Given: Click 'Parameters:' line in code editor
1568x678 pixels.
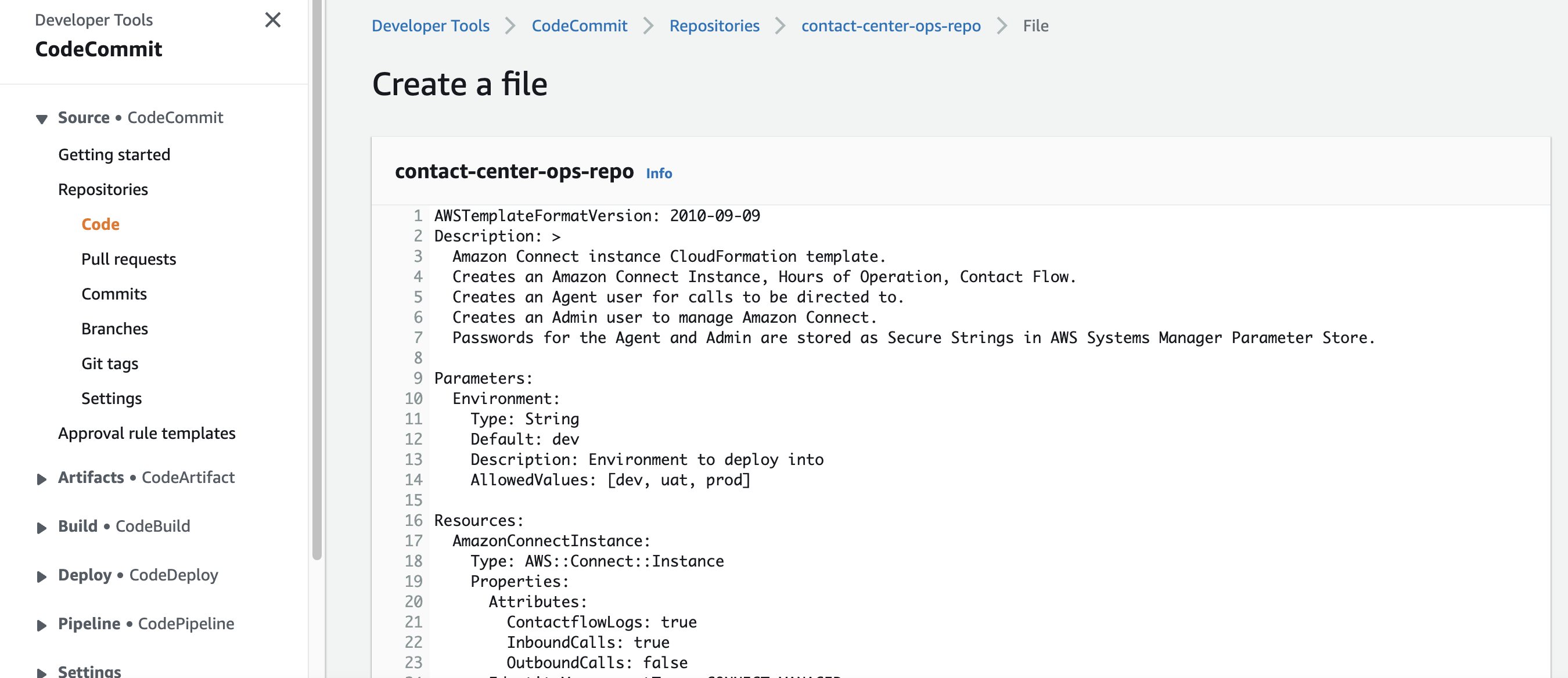Looking at the screenshot, I should pos(483,378).
